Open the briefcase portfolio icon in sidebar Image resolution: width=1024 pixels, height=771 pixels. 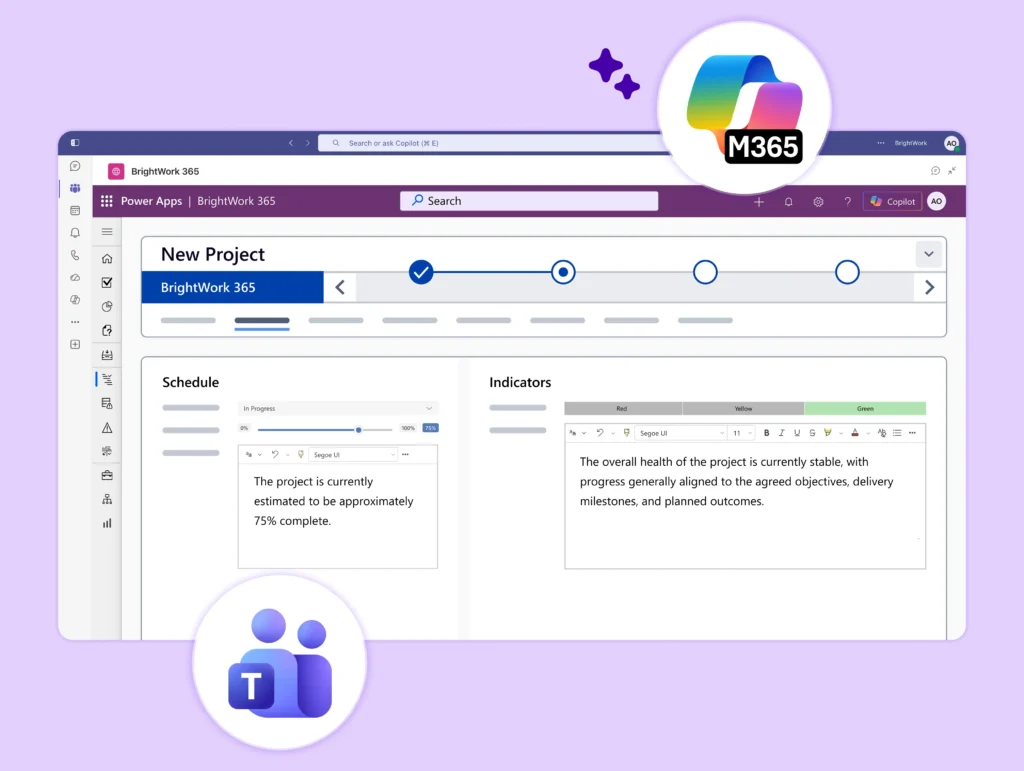pyautogui.click(x=107, y=475)
